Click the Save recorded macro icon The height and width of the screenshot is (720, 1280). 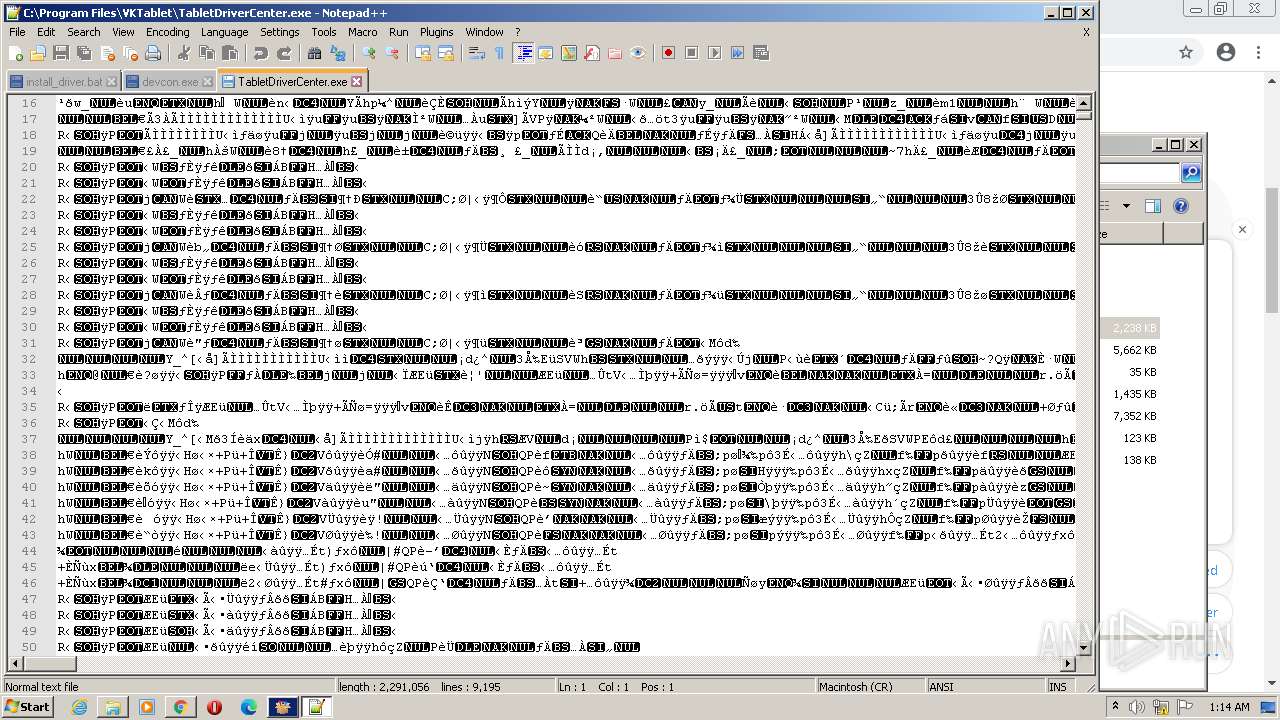coord(761,53)
